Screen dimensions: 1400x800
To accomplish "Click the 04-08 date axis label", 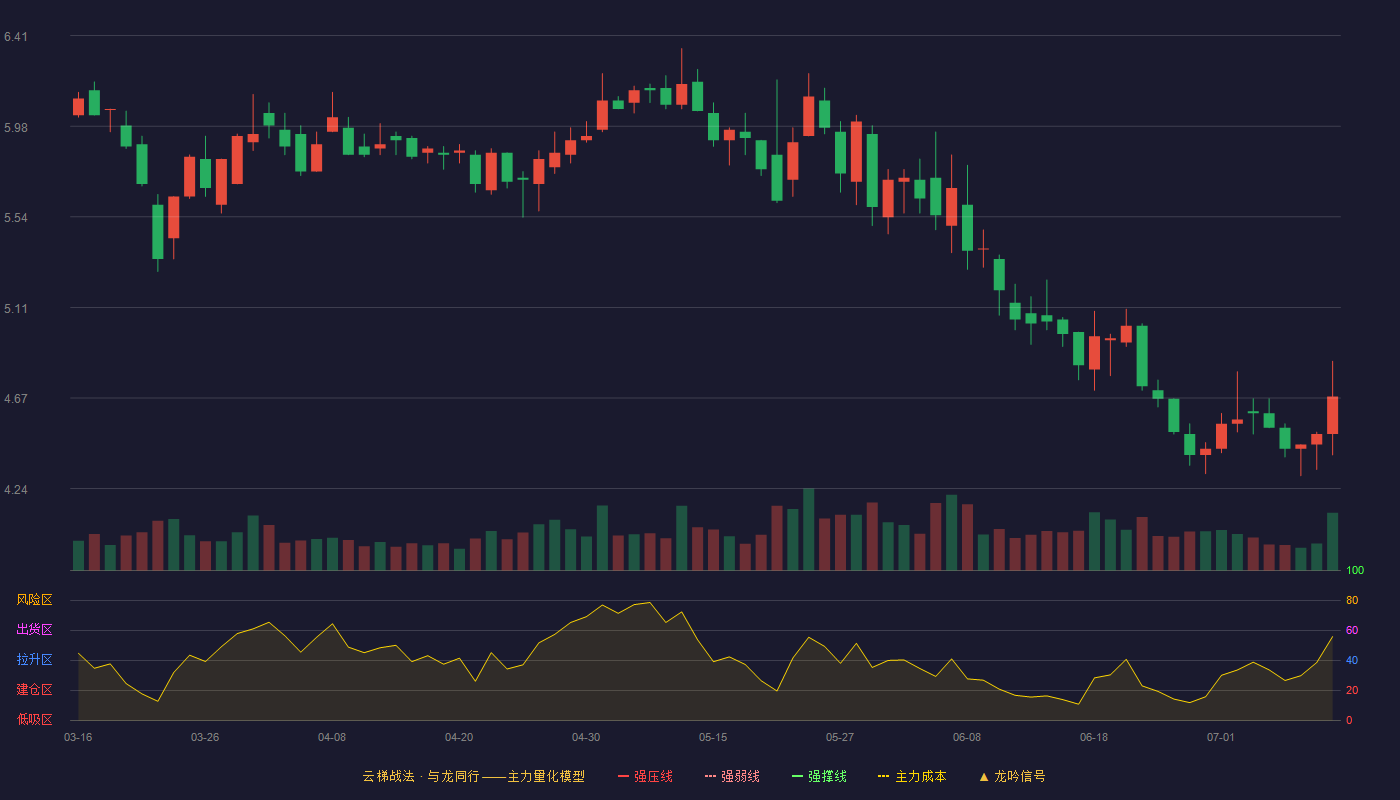I will coord(332,737).
